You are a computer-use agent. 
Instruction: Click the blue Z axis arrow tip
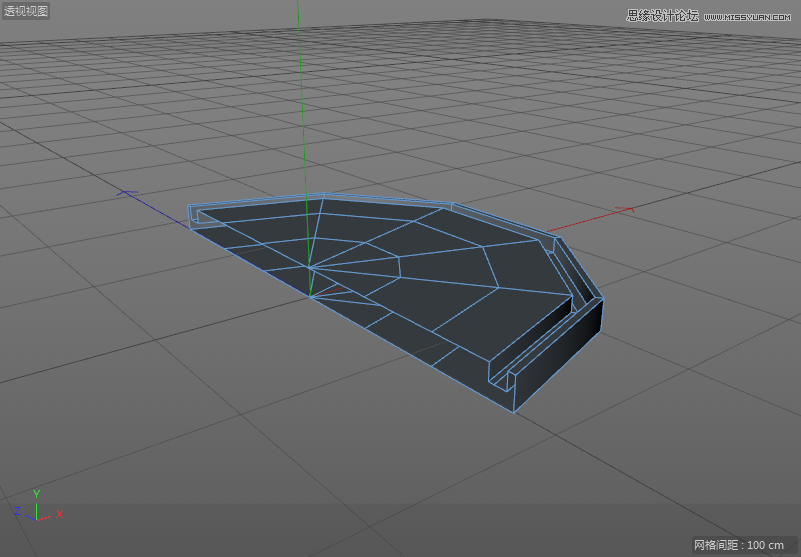point(122,192)
